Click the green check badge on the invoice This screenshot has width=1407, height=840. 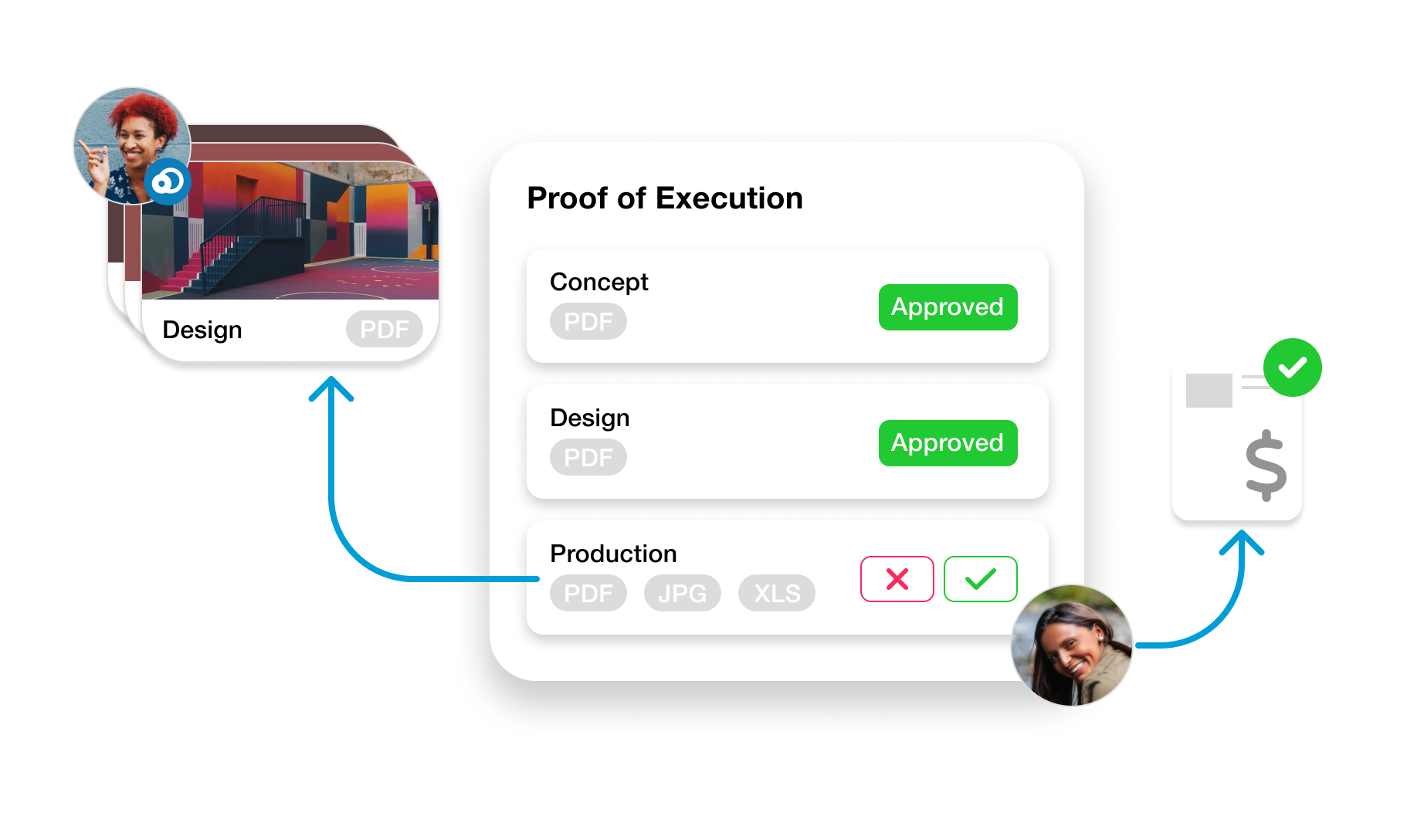1292,367
